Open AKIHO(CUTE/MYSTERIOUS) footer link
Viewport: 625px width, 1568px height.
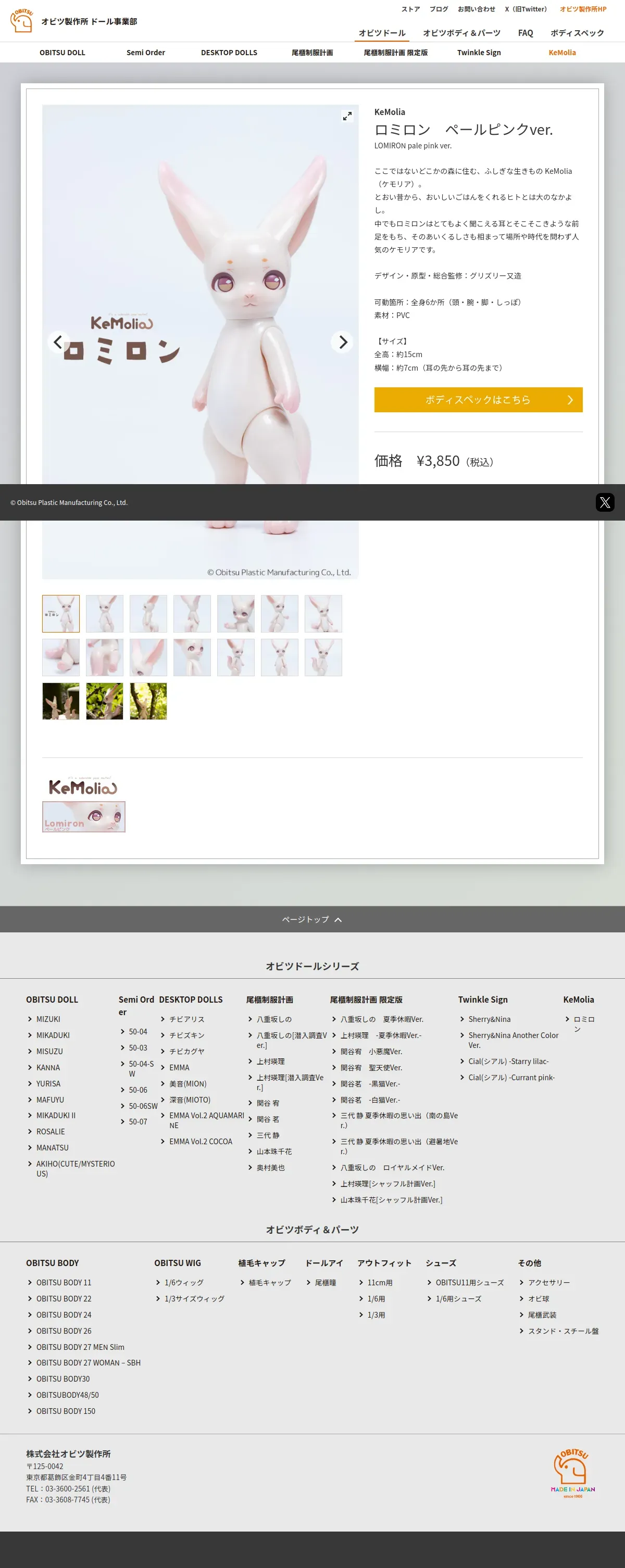75,1168
